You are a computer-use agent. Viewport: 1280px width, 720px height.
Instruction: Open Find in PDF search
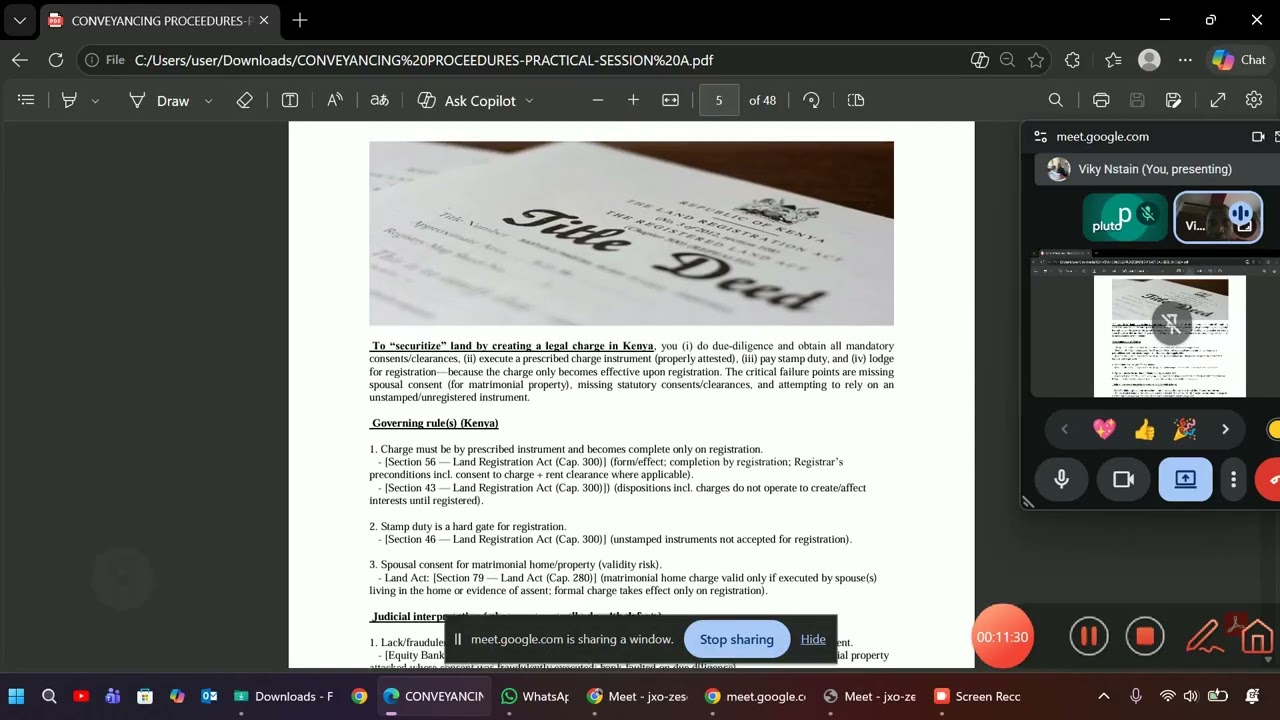pos(1055,100)
